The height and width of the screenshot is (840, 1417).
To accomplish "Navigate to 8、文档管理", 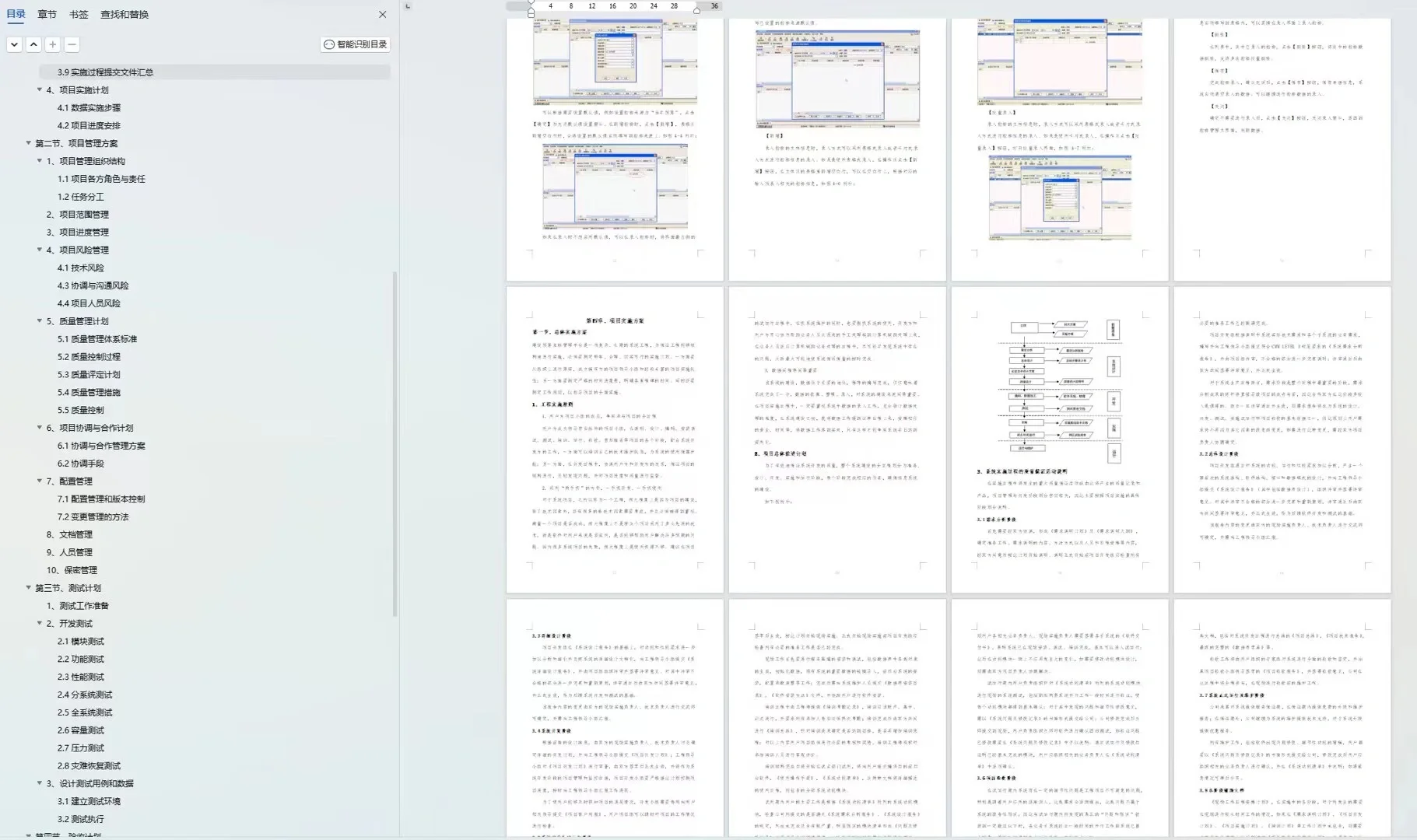I will pos(69,535).
